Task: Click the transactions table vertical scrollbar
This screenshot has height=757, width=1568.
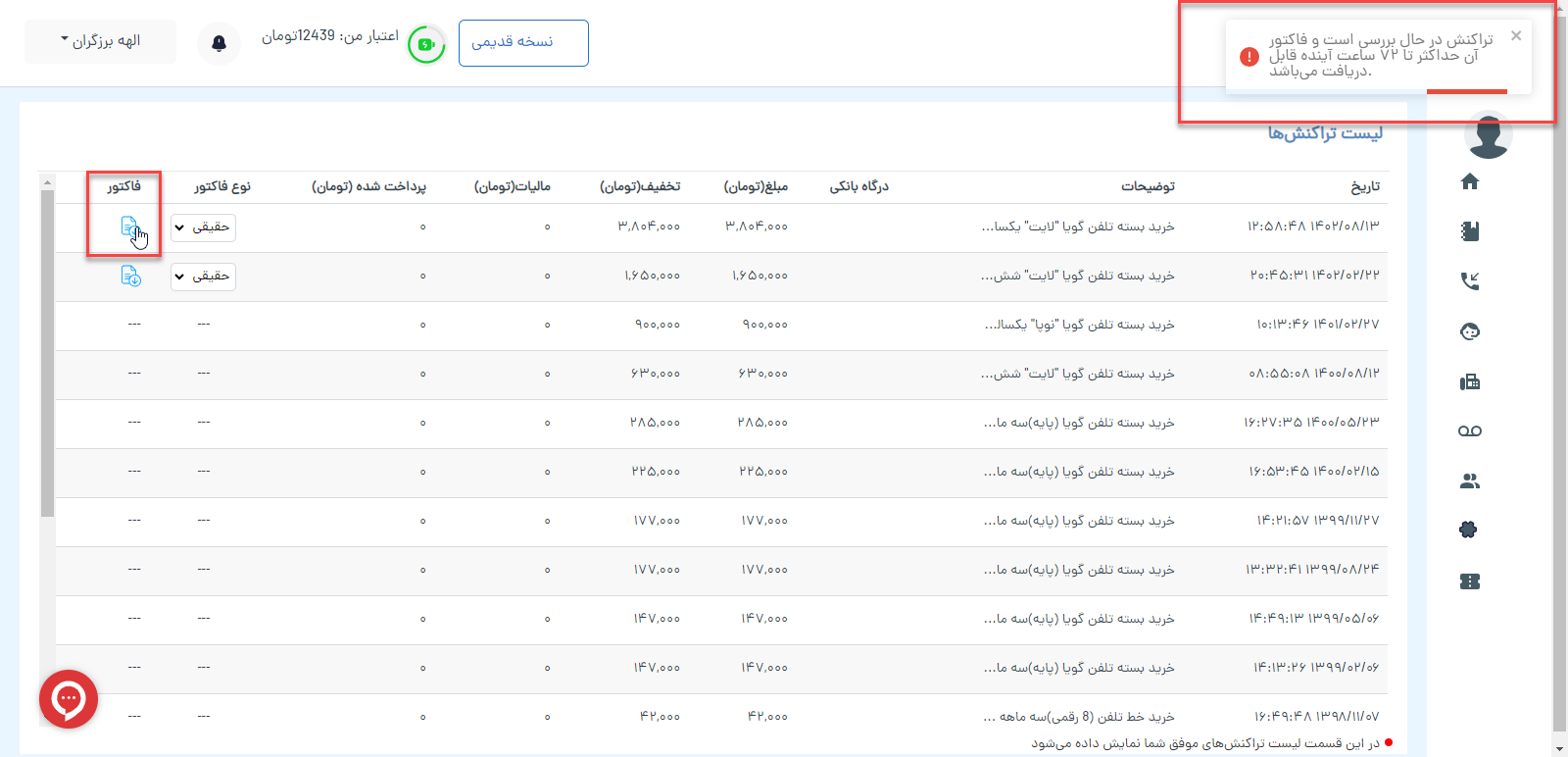Action: [x=47, y=353]
